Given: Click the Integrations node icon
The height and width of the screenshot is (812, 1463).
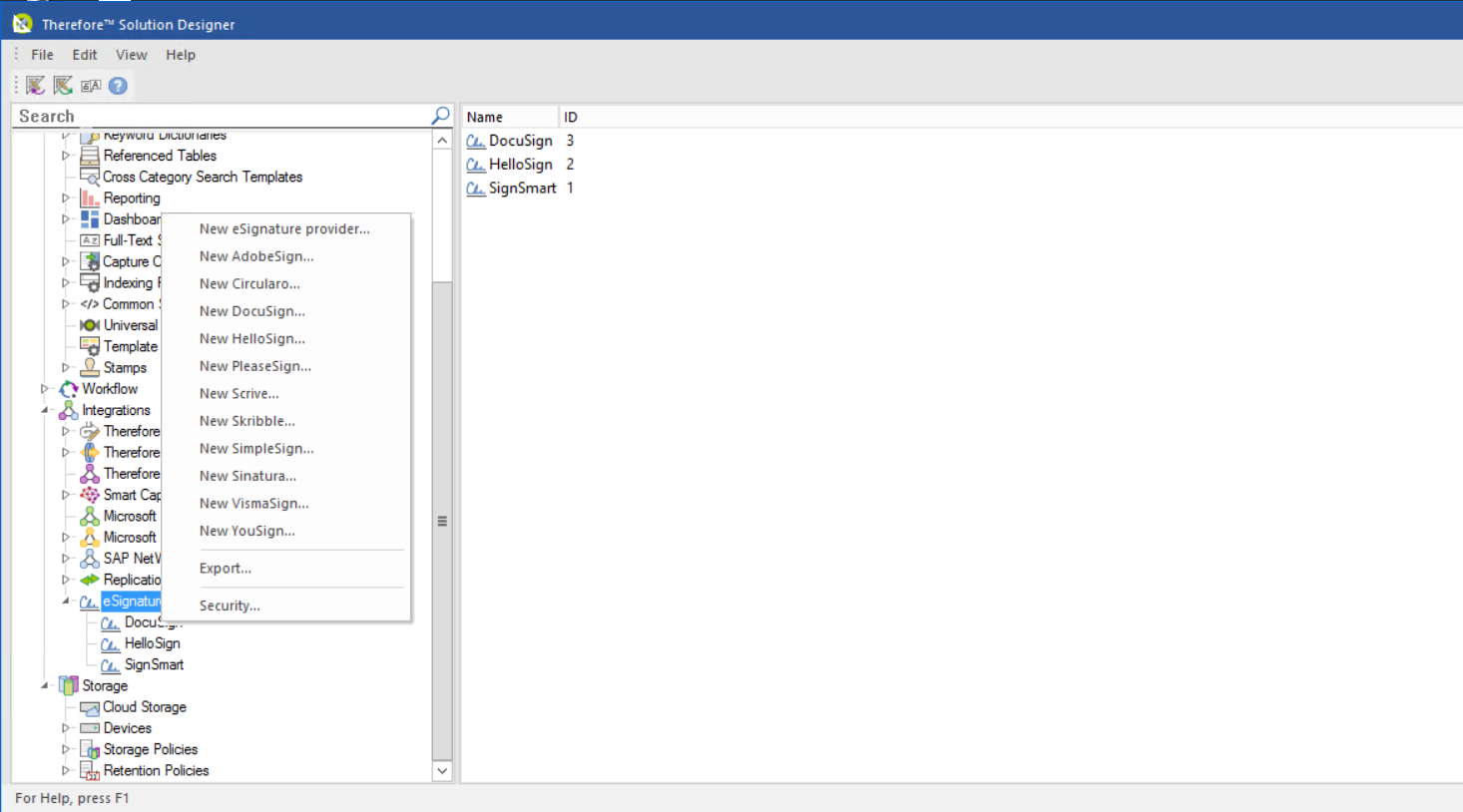Looking at the screenshot, I should [69, 410].
